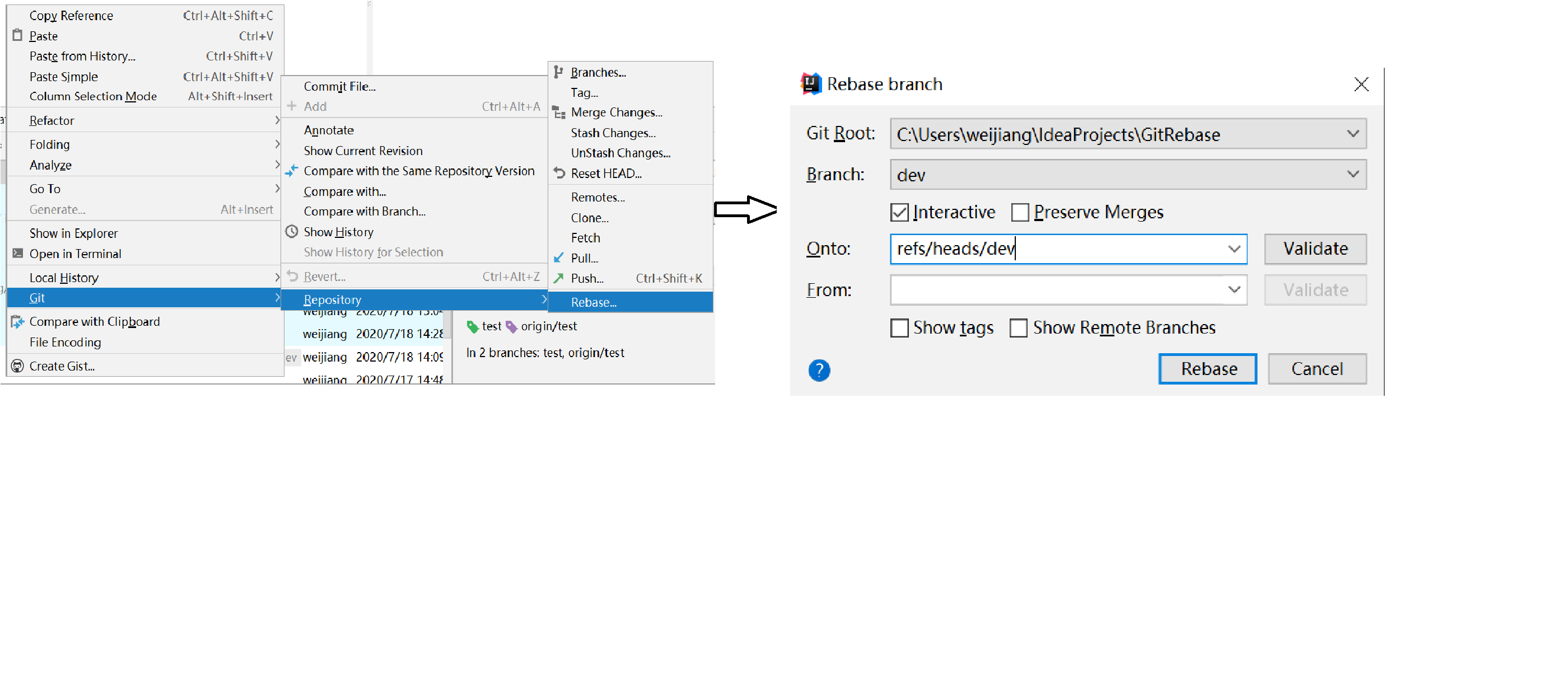Open help with the question mark icon
This screenshot has height=684, width=1568.
[x=819, y=369]
